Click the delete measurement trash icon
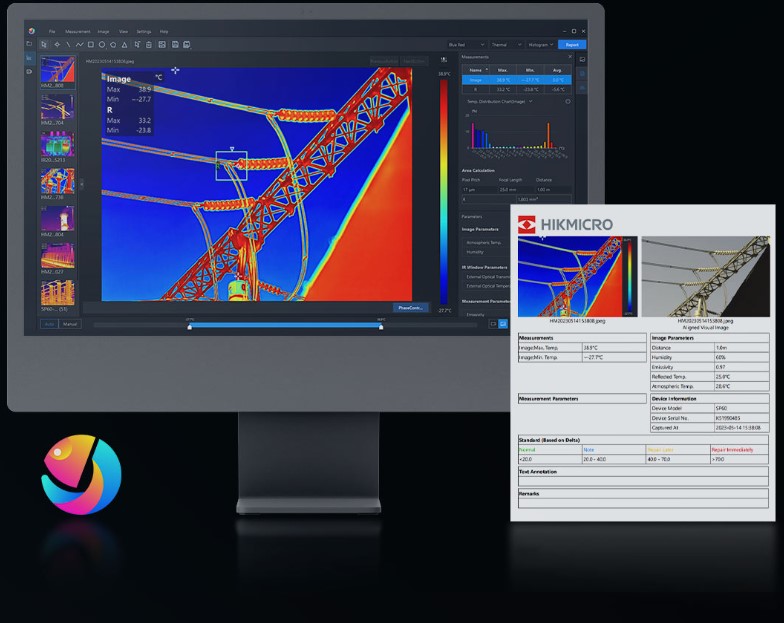 coord(149,45)
